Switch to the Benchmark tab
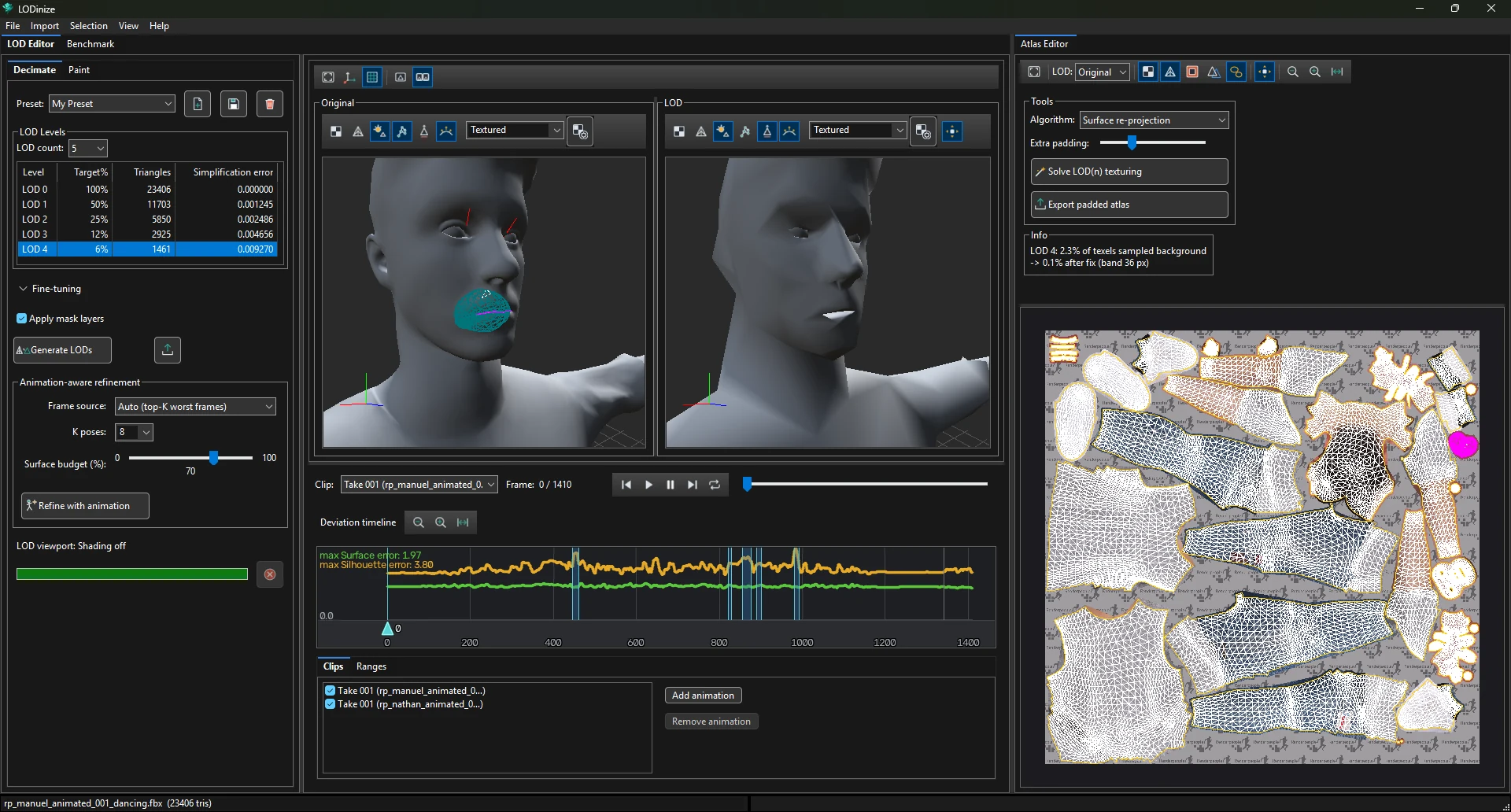This screenshot has height=812, width=1511. (x=91, y=44)
